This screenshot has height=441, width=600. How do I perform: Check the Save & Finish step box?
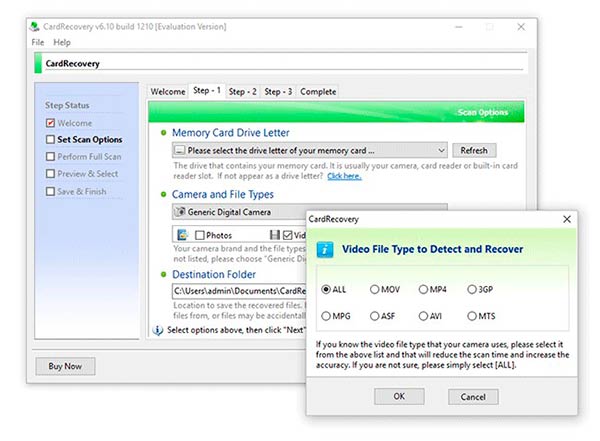coord(50,191)
